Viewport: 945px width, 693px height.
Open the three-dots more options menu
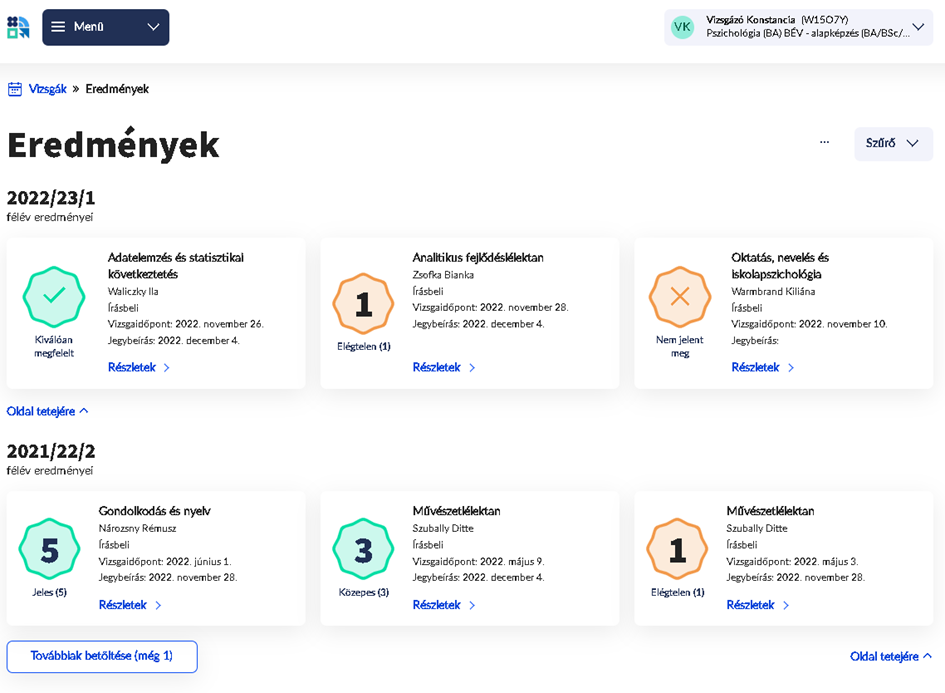point(824,143)
